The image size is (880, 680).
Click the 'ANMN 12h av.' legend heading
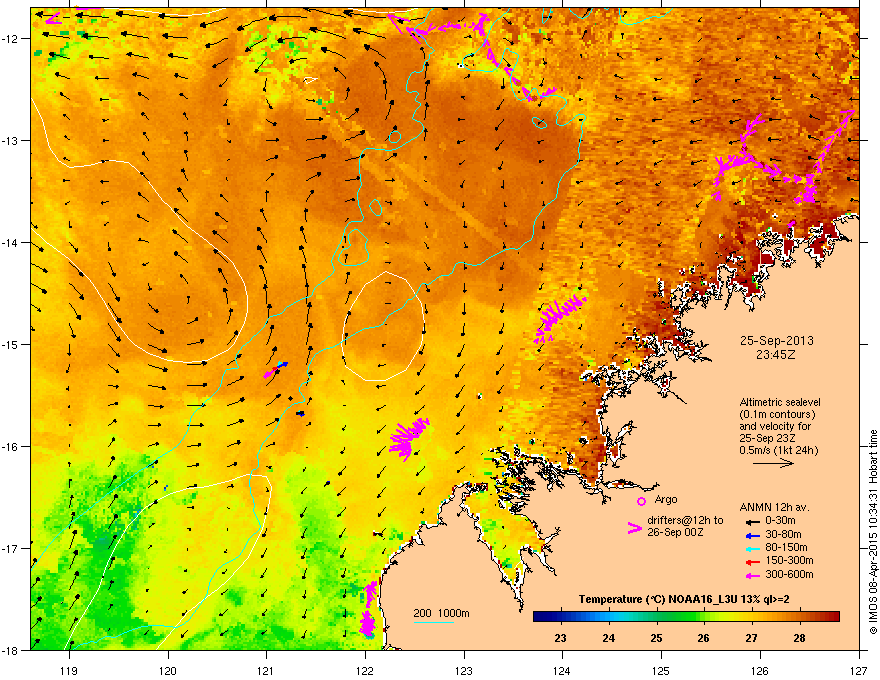coord(774,507)
